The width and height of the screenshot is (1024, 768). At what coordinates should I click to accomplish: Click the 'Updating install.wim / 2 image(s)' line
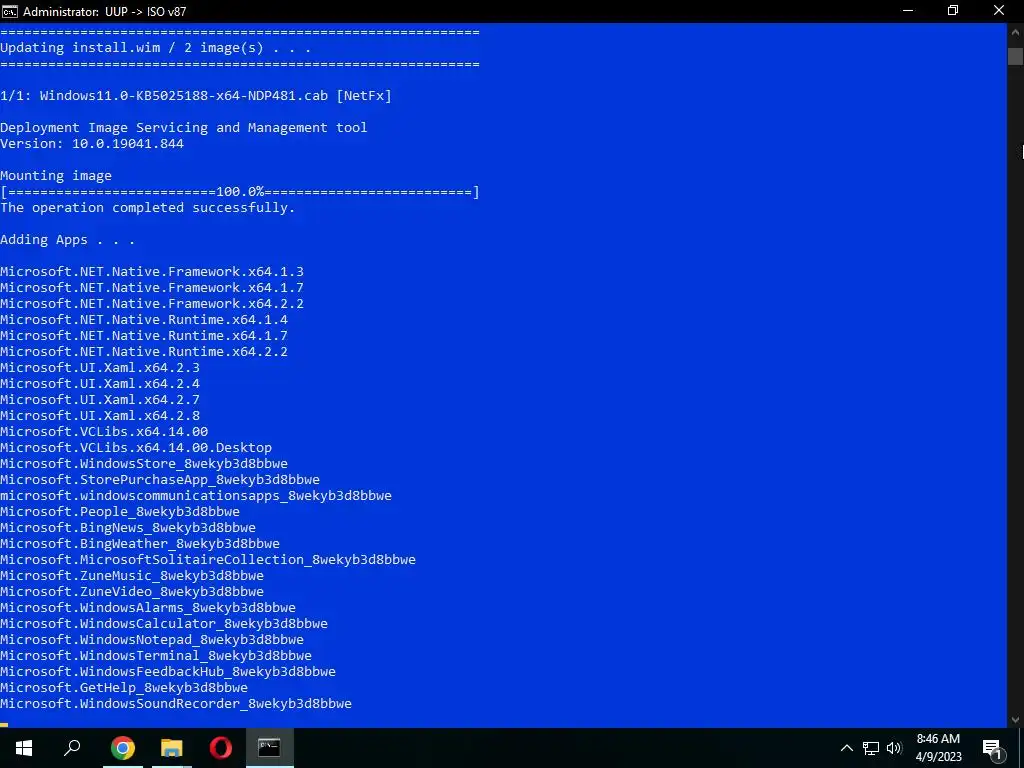coord(155,48)
